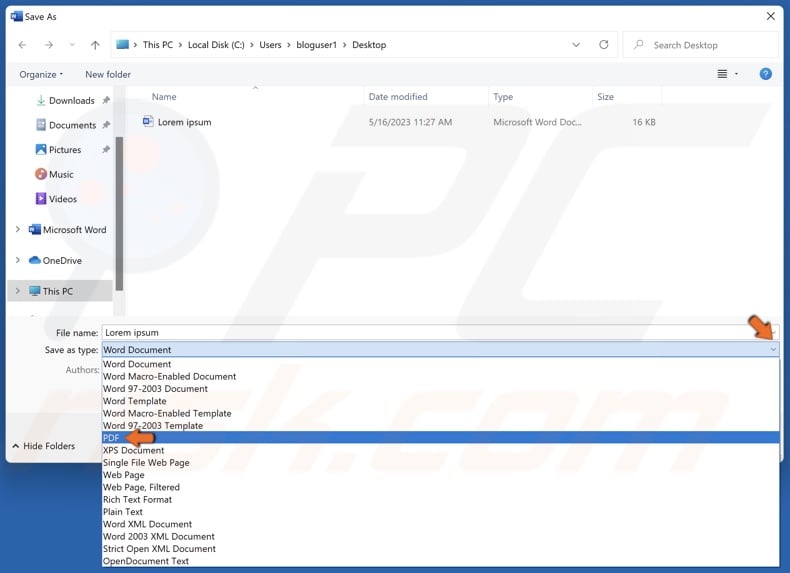The width and height of the screenshot is (790, 573).
Task: Choose Word 97-2003 Document type
Action: [x=440, y=389]
